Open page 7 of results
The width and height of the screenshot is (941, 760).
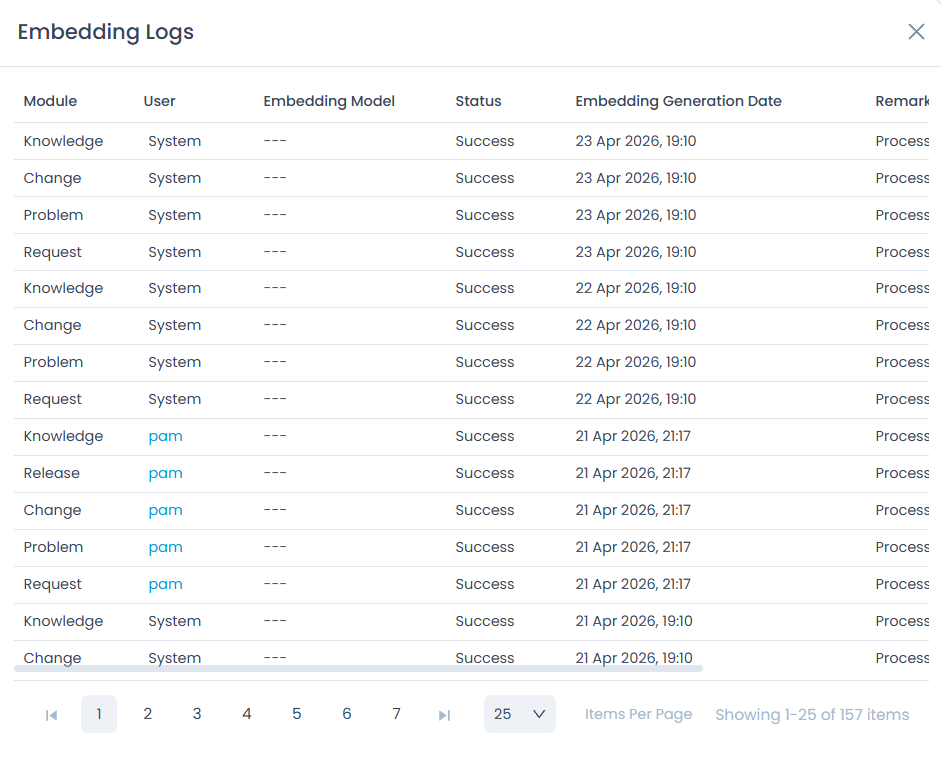pyautogui.click(x=397, y=714)
